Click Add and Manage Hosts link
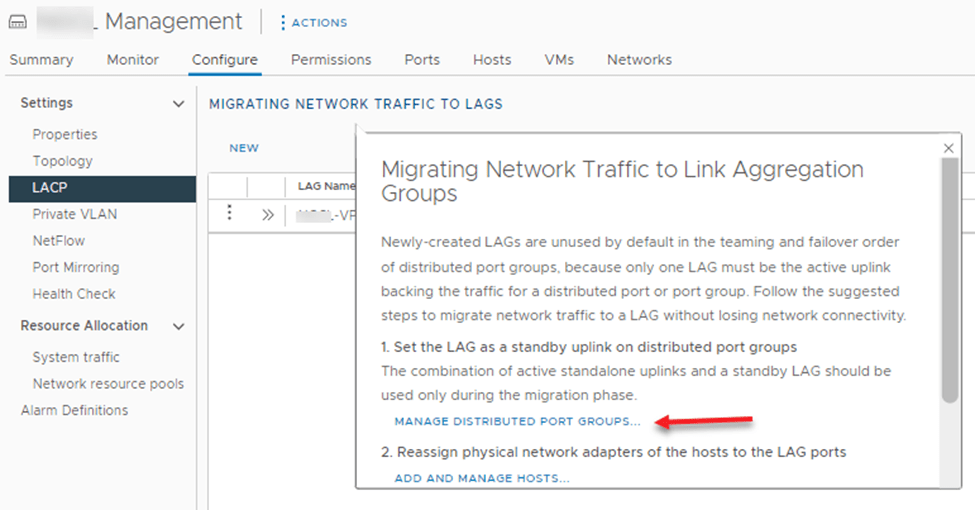This screenshot has width=975, height=510. click(x=482, y=479)
